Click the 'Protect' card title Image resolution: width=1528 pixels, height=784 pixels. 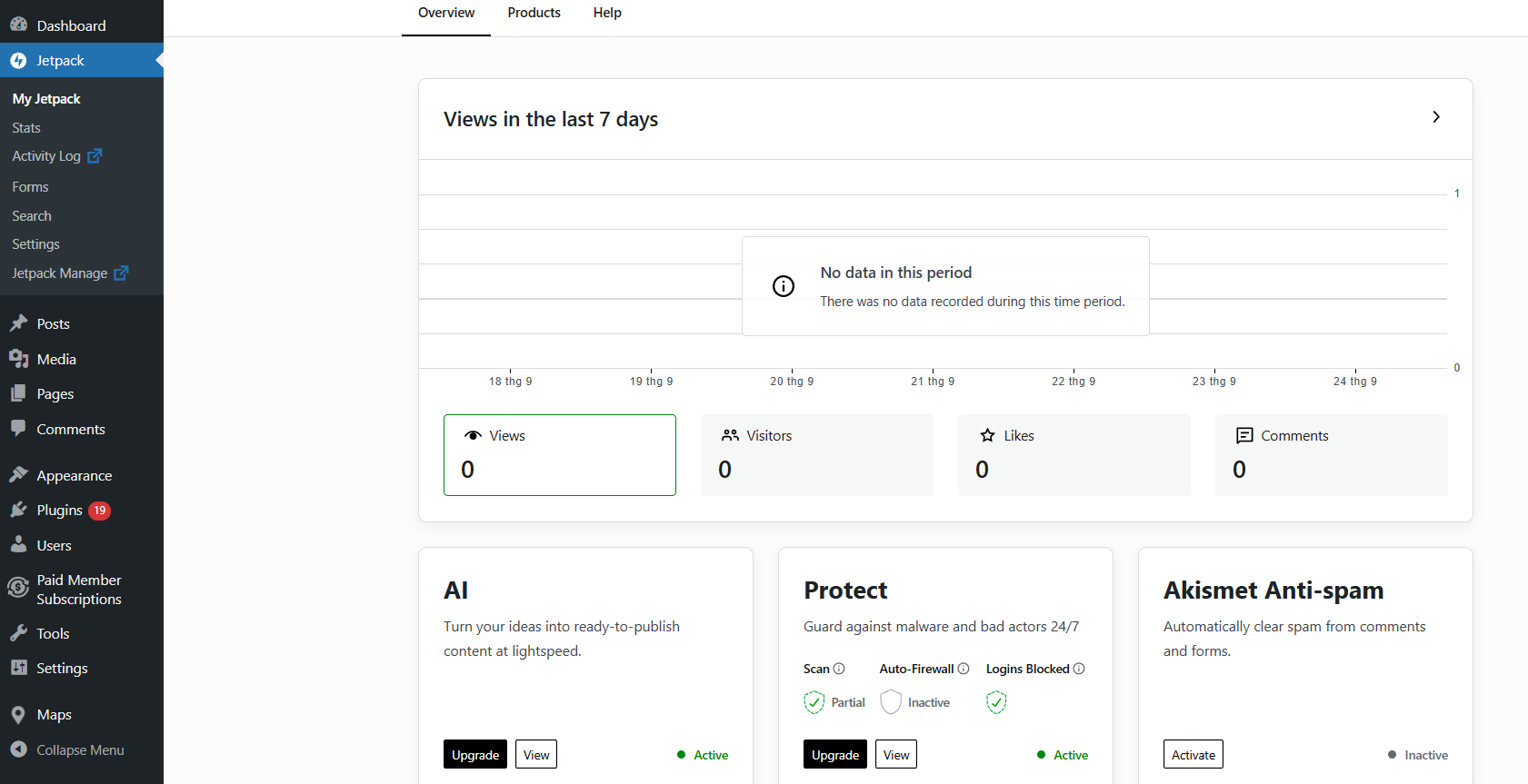[x=845, y=590]
